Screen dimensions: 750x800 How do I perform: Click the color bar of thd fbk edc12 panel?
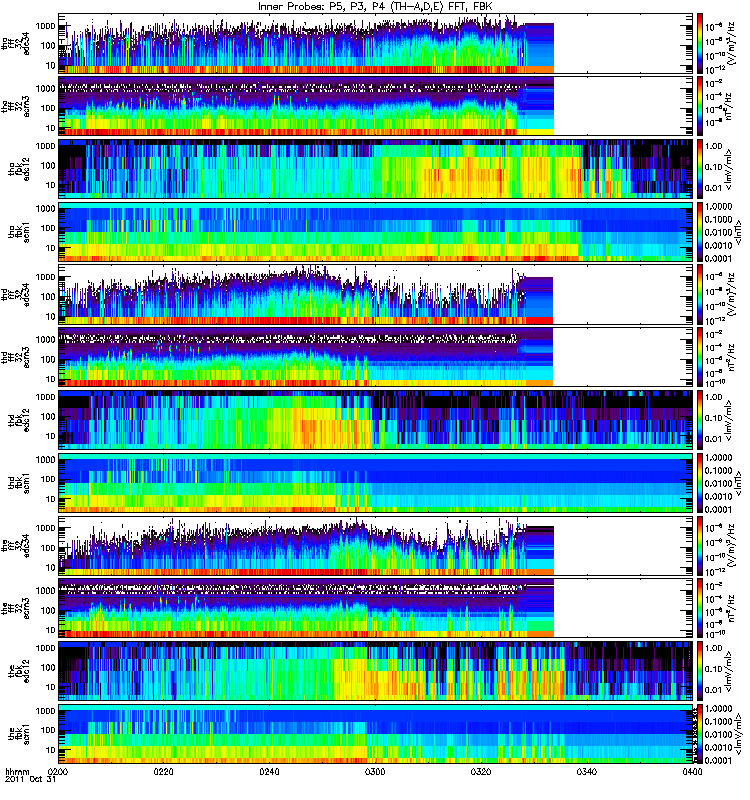[x=700, y=419]
